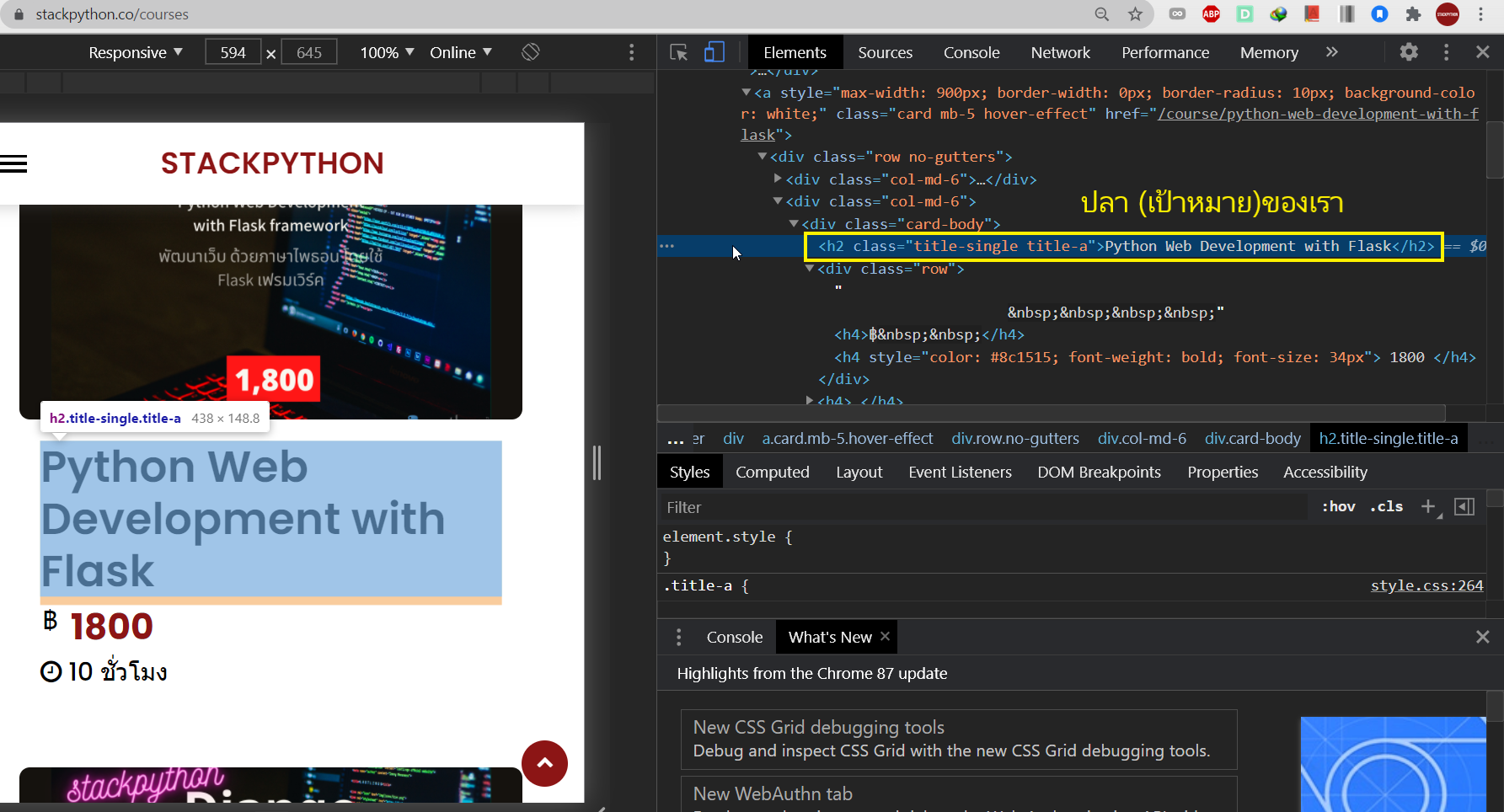Toggle the .cls element classes panel
Viewport: 1504px width, 812px height.
1386,507
